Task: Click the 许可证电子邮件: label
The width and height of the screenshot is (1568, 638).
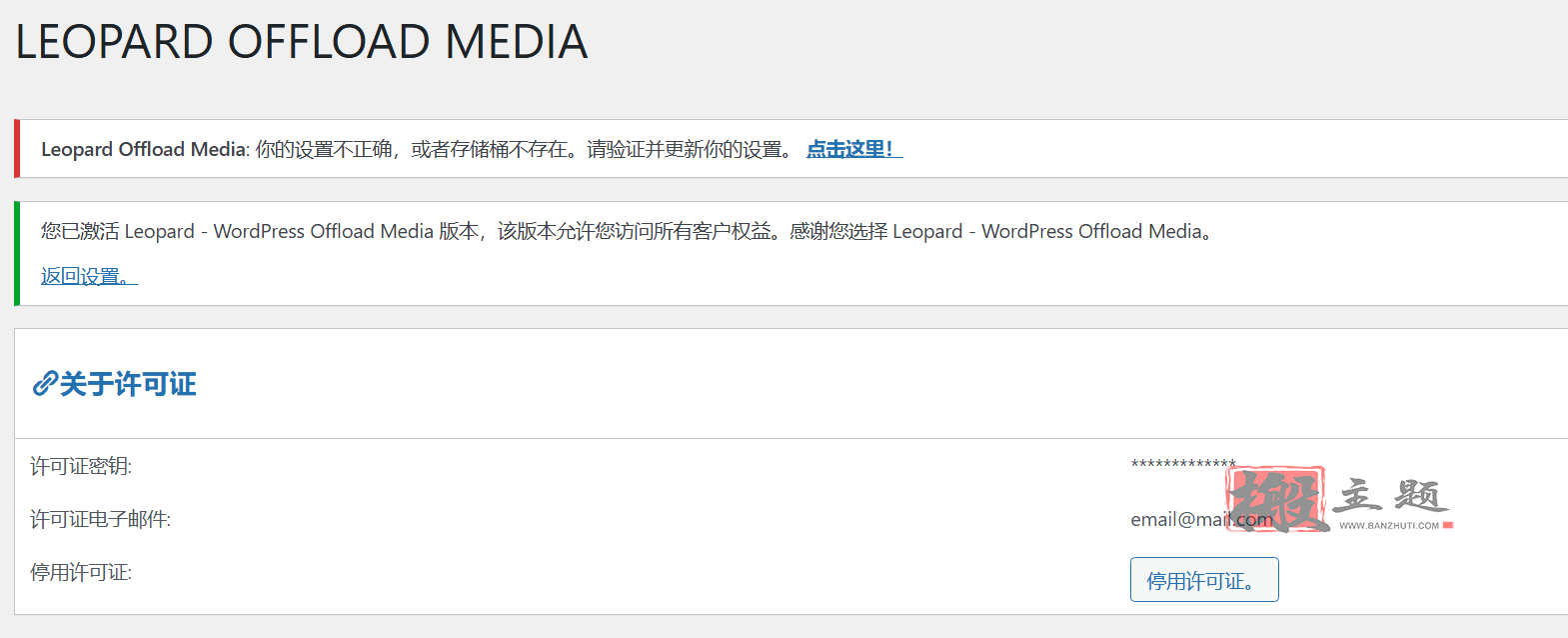Action: [100, 519]
